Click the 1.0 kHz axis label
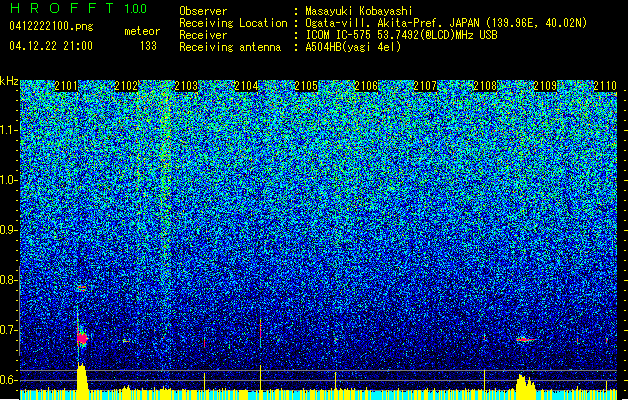The width and height of the screenshot is (629, 400). pyautogui.click(x=9, y=181)
